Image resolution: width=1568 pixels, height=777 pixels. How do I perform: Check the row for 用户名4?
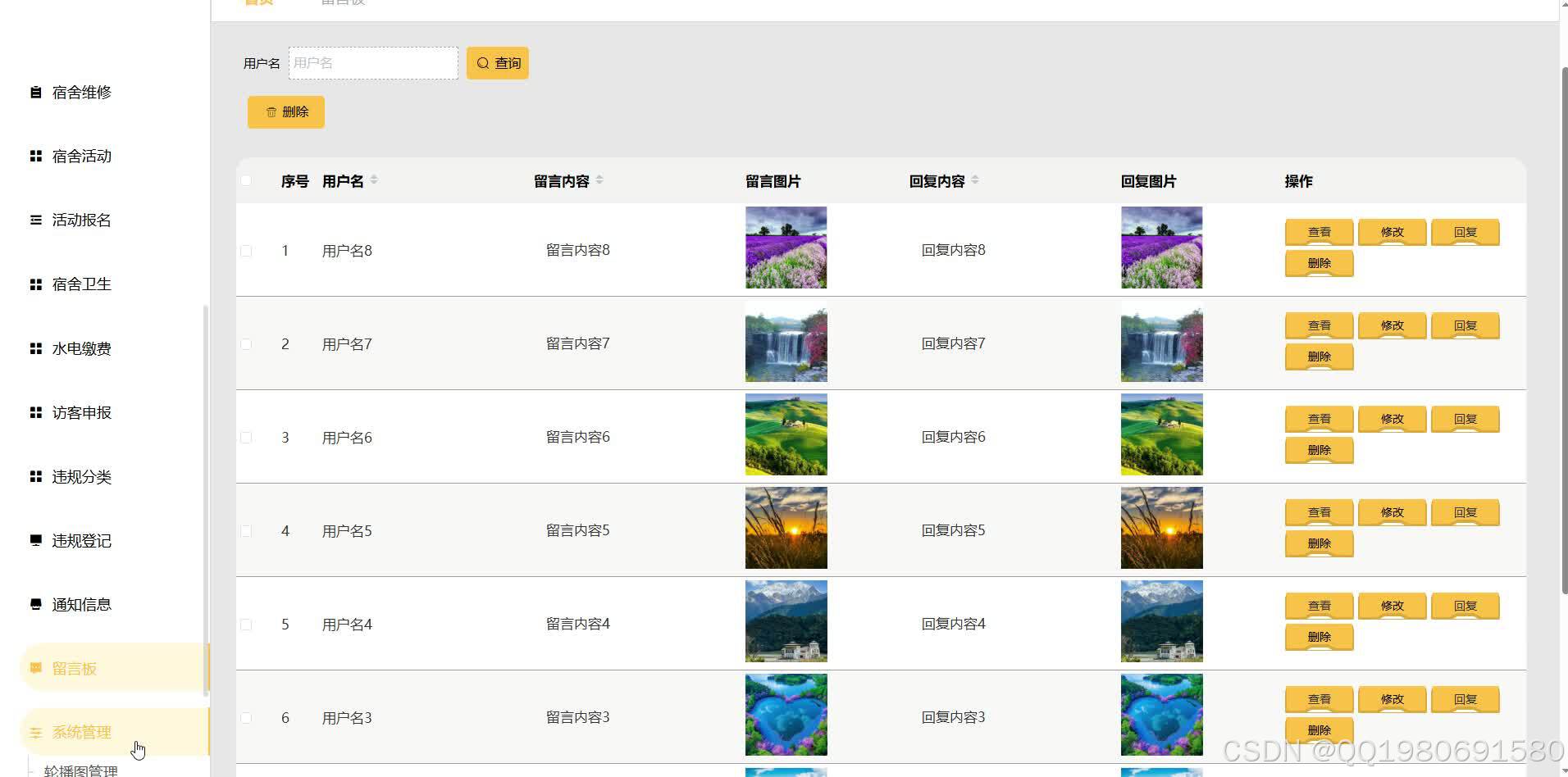click(x=246, y=625)
